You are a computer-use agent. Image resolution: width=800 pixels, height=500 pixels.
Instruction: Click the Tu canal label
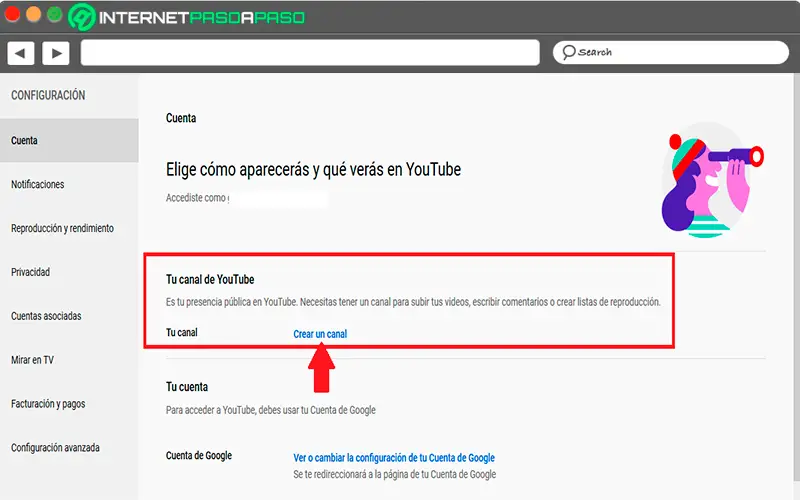pos(182,332)
